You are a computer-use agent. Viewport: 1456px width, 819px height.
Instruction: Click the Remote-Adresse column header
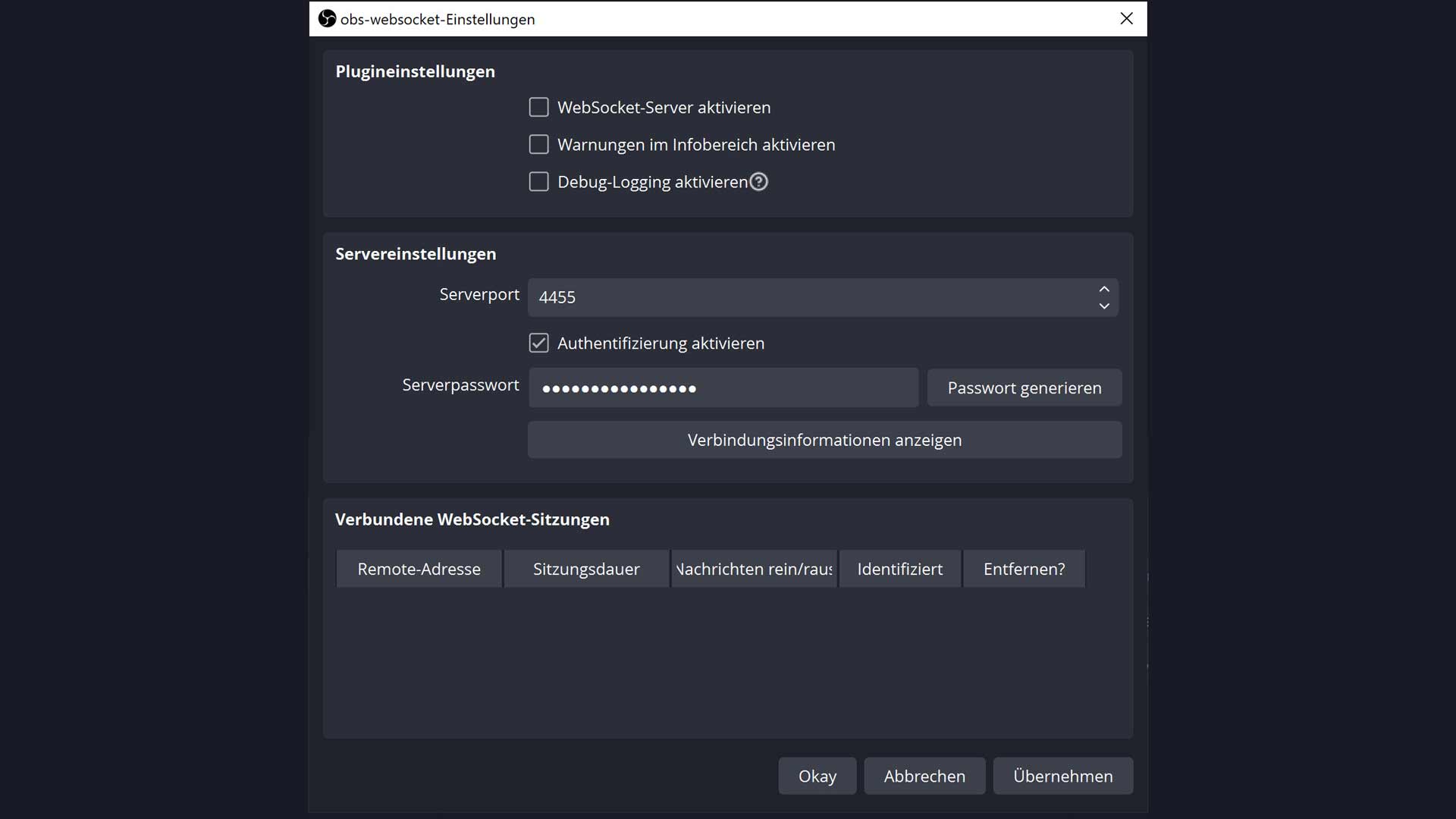[x=419, y=569]
